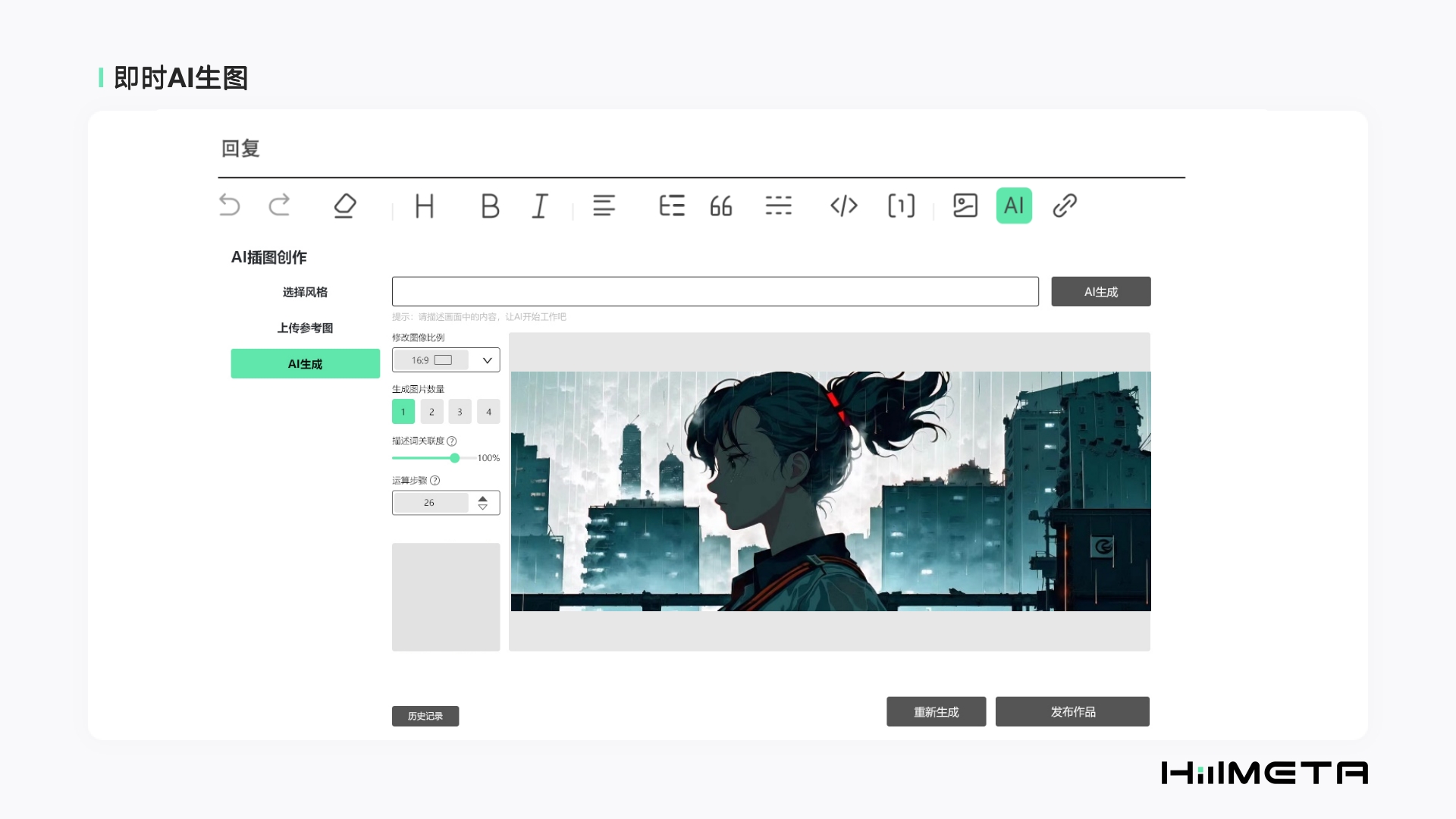Screen dimensions: 1456x819
Task: Insert a hyperlink with the chain icon
Action: [x=1065, y=206]
